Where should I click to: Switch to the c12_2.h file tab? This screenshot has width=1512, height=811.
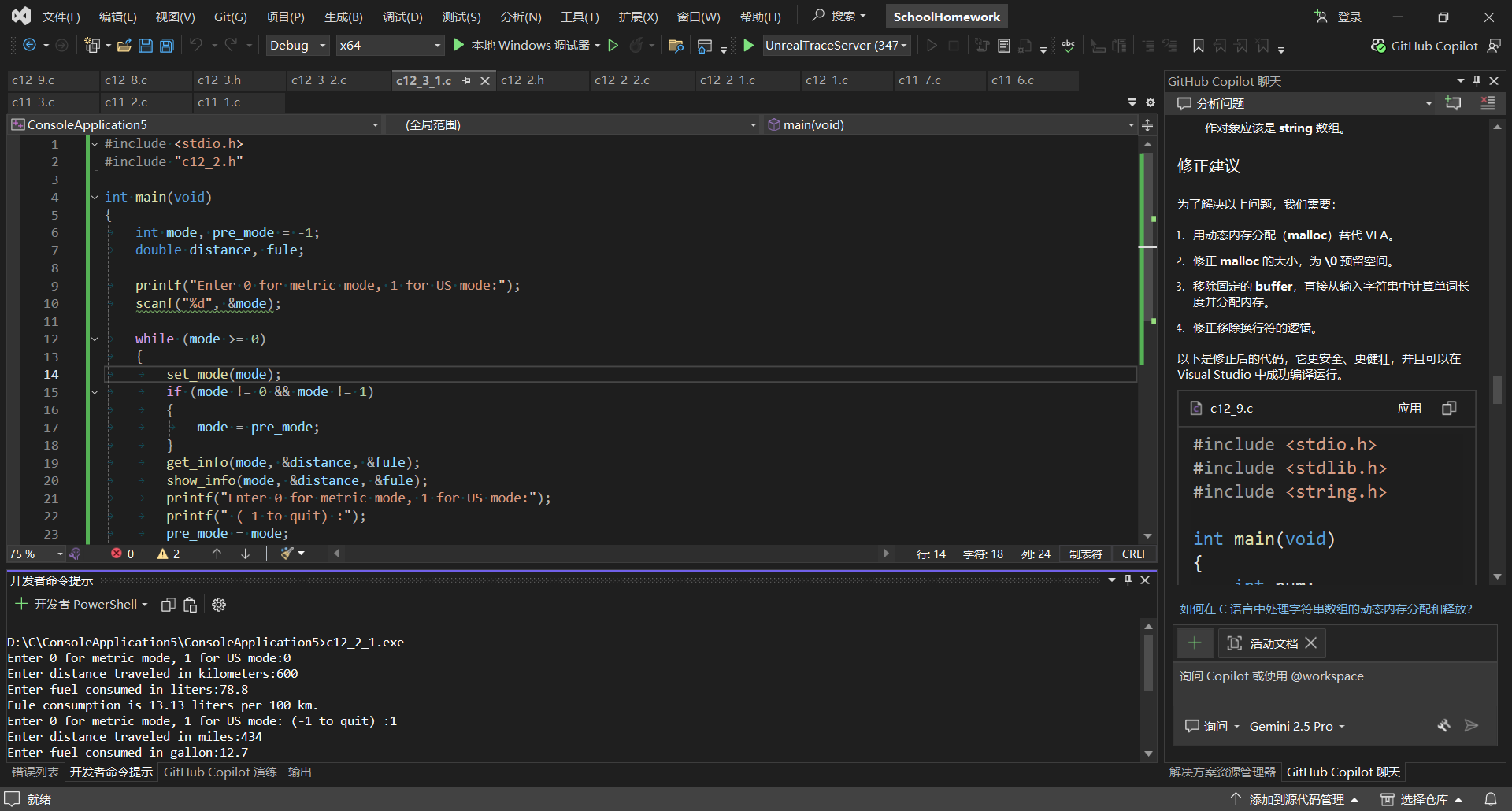[522, 80]
